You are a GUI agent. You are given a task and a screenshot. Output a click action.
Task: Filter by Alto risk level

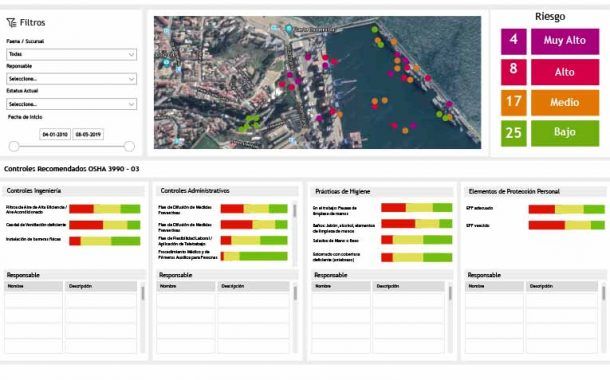point(565,72)
